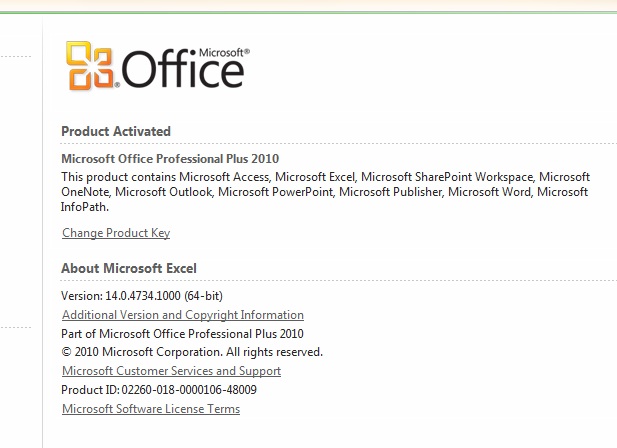Click the 'Part of Microsoft Office Professional Plus' line
Screen dimensions: 617x448
[x=182, y=334]
